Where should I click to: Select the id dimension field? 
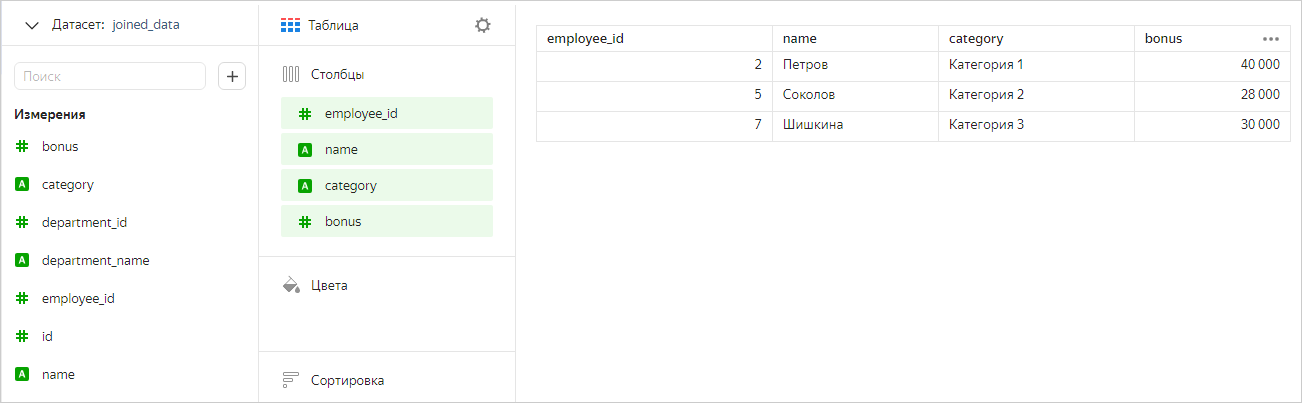(47, 336)
